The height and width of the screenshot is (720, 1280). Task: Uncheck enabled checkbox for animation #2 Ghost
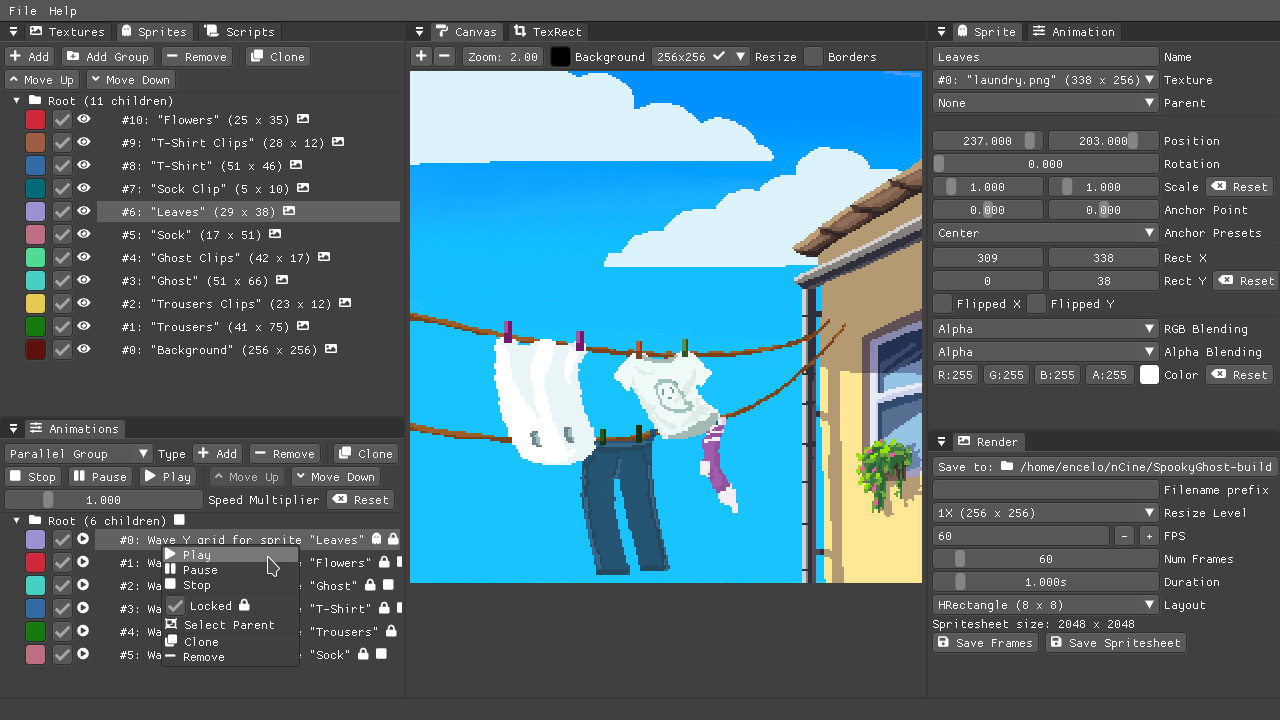pos(62,586)
